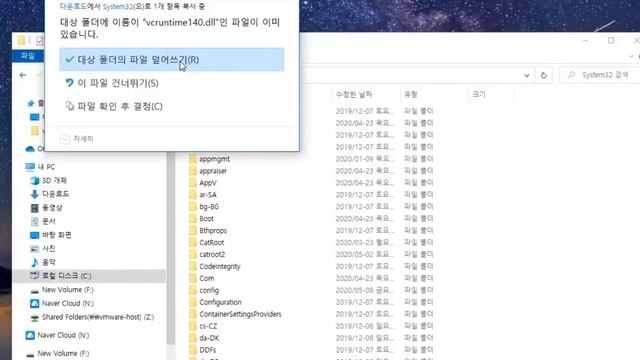
Task: Open the 파일 ribbon tab
Action: (x=28, y=56)
